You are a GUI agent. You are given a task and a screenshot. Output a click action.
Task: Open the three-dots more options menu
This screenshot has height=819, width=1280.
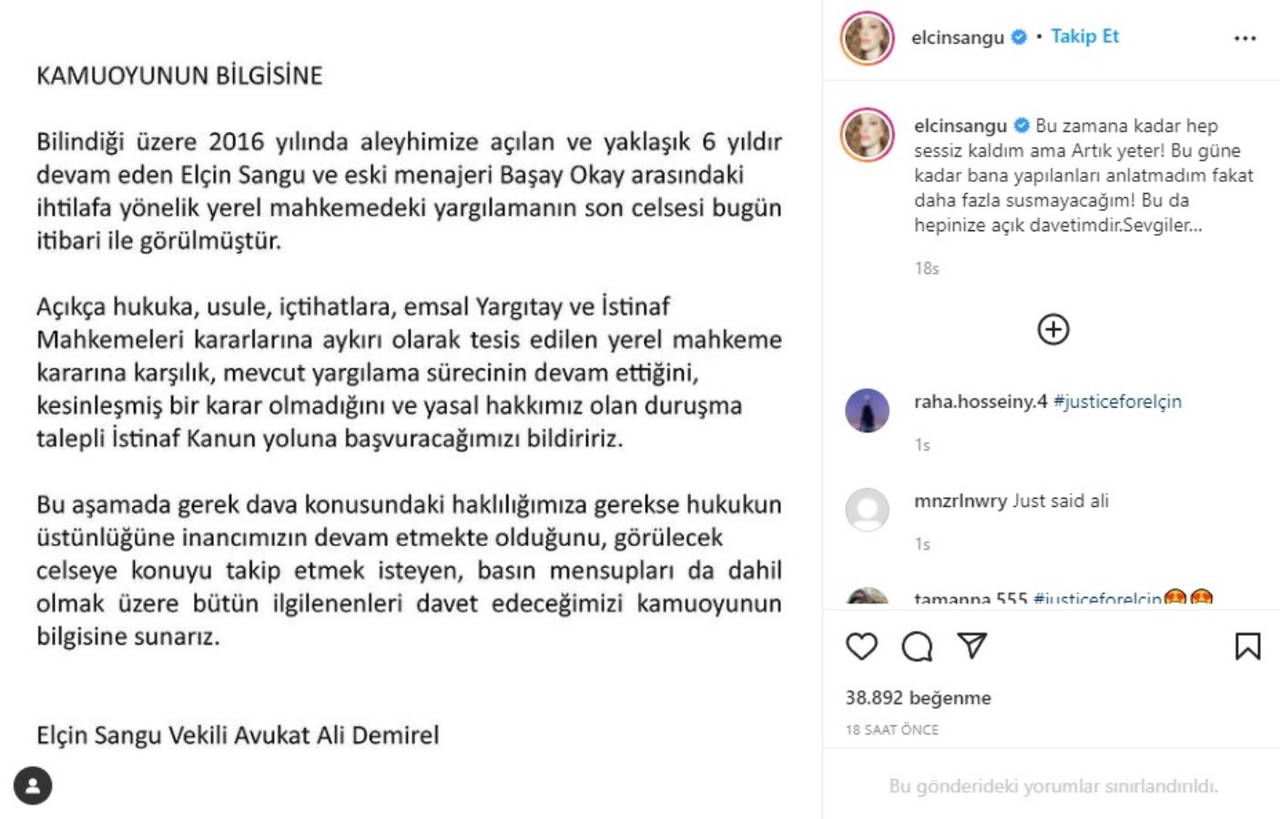point(1244,39)
